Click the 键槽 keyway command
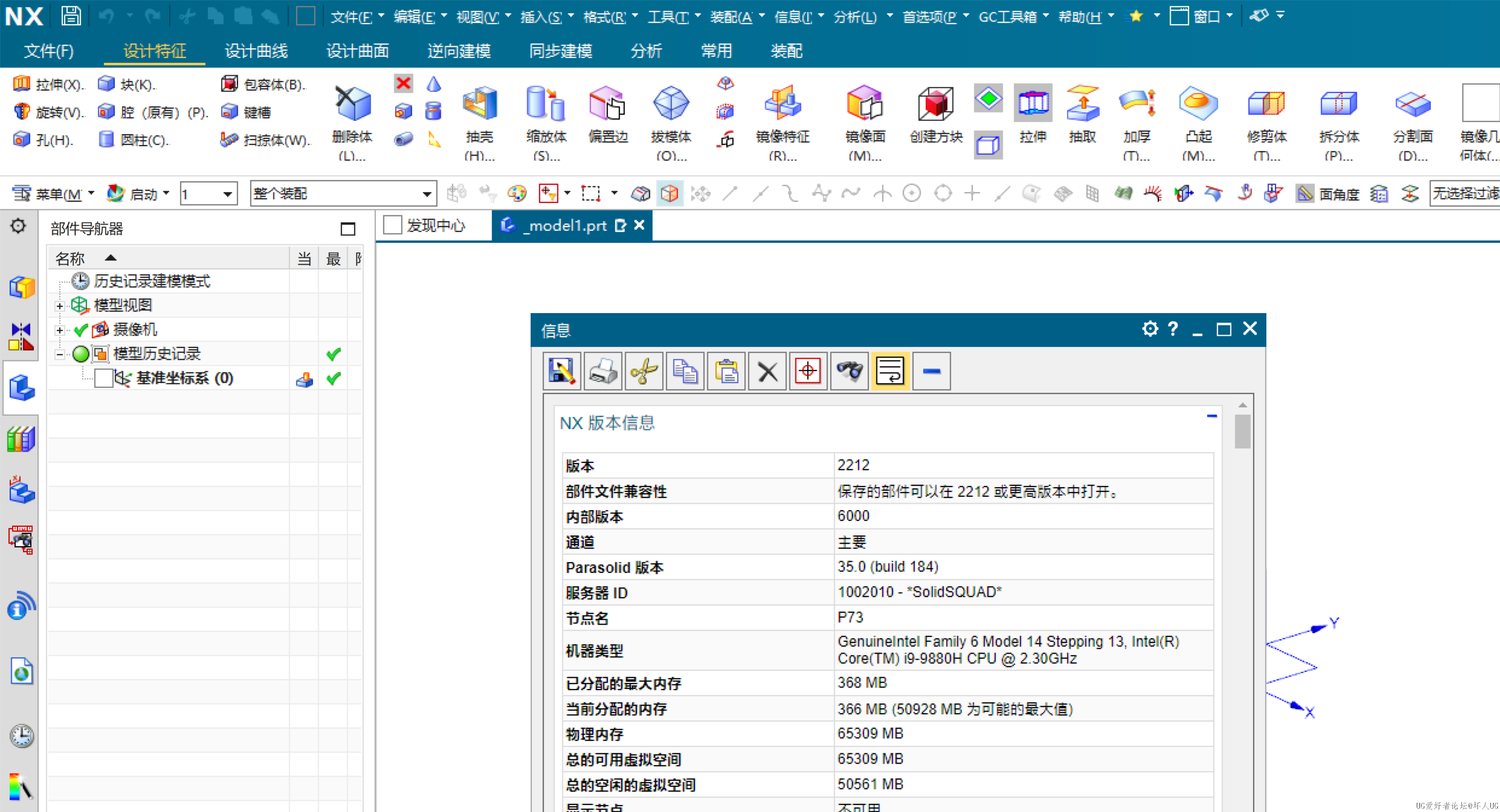 point(247,112)
